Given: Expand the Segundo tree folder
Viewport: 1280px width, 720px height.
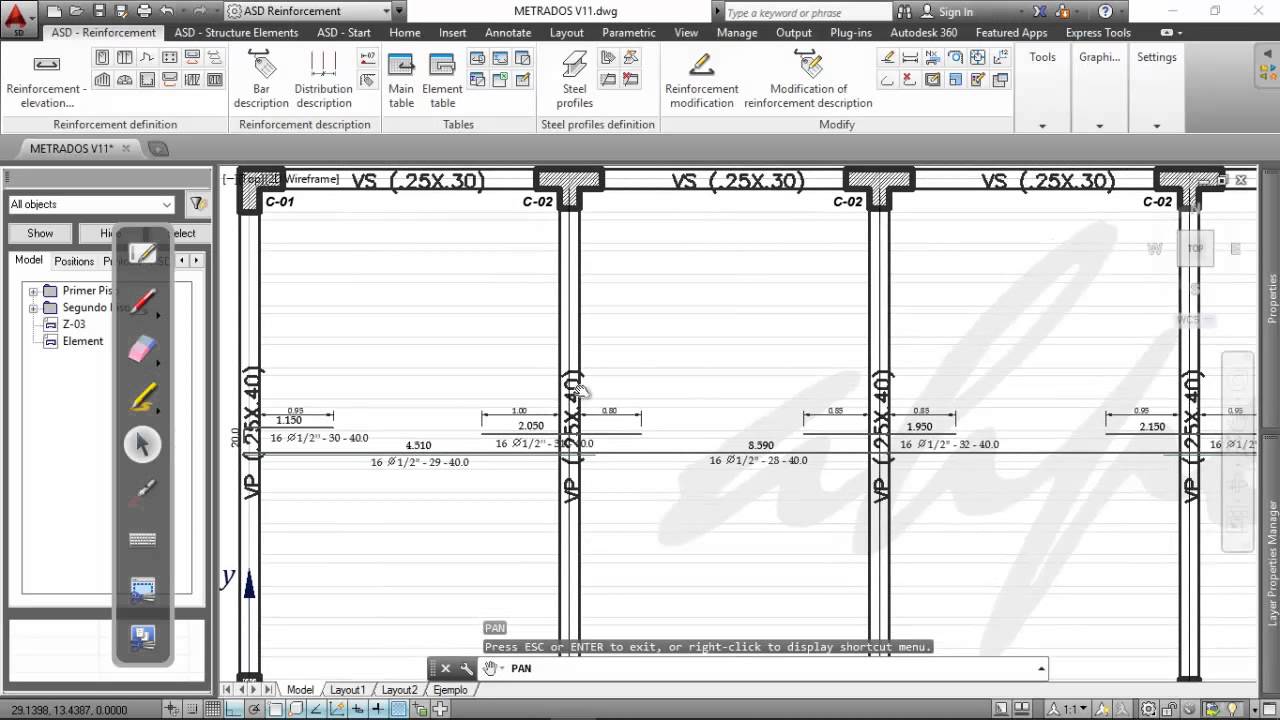Looking at the screenshot, I should (x=33, y=308).
